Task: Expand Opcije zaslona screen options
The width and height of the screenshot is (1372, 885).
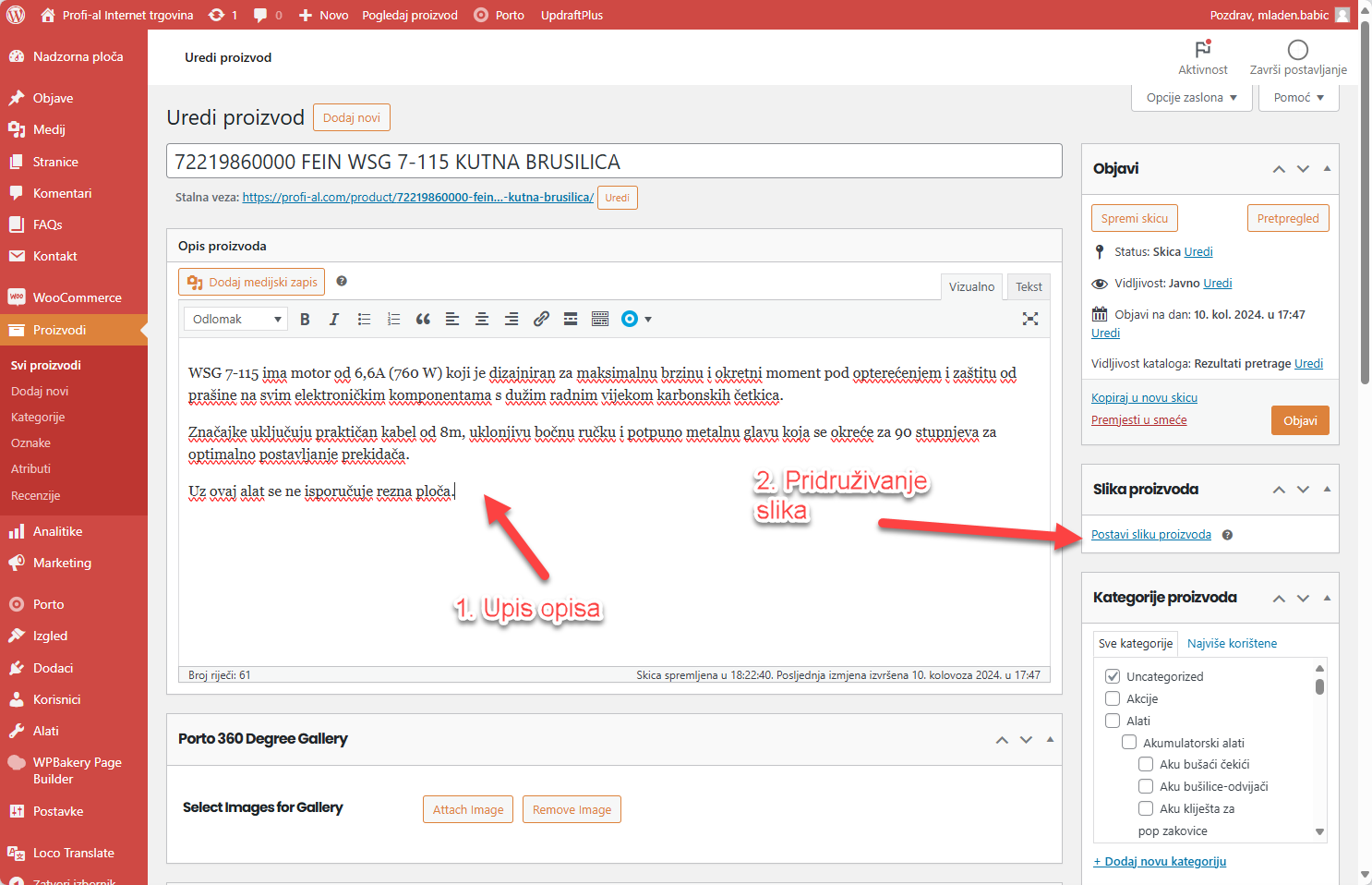Action: 1191,98
